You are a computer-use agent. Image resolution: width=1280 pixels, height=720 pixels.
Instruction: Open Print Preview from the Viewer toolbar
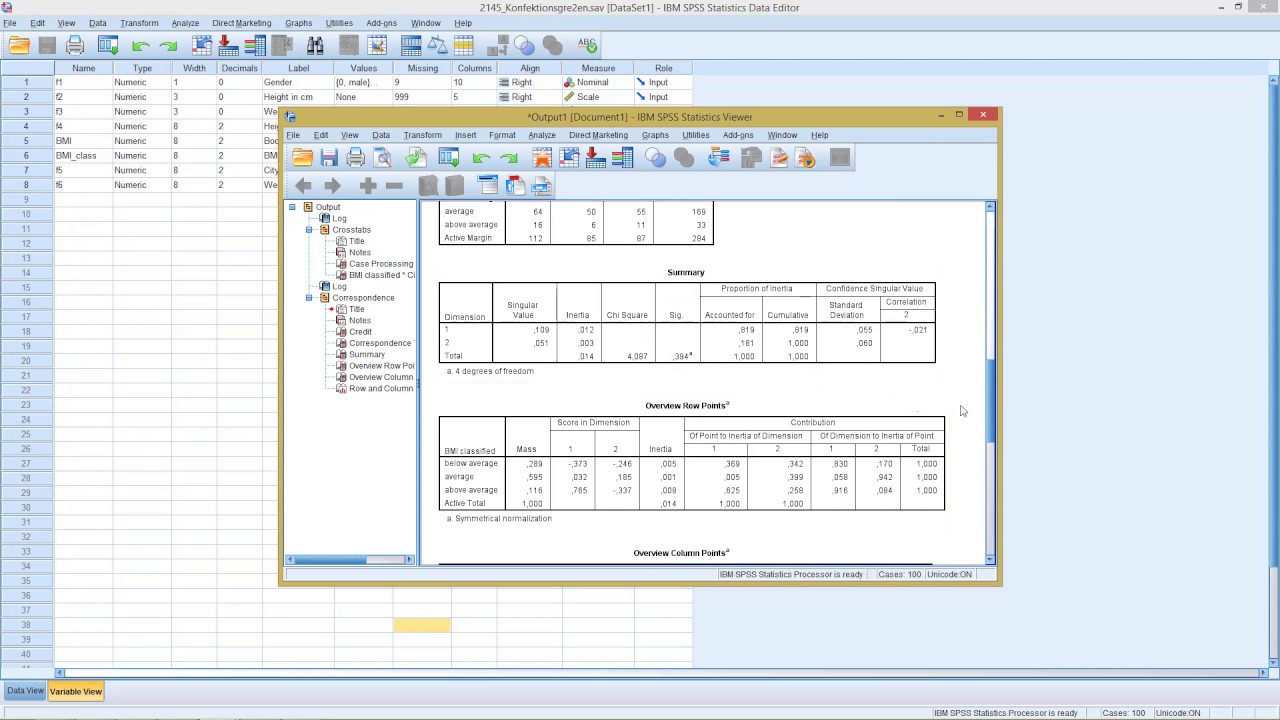pyautogui.click(x=382, y=158)
